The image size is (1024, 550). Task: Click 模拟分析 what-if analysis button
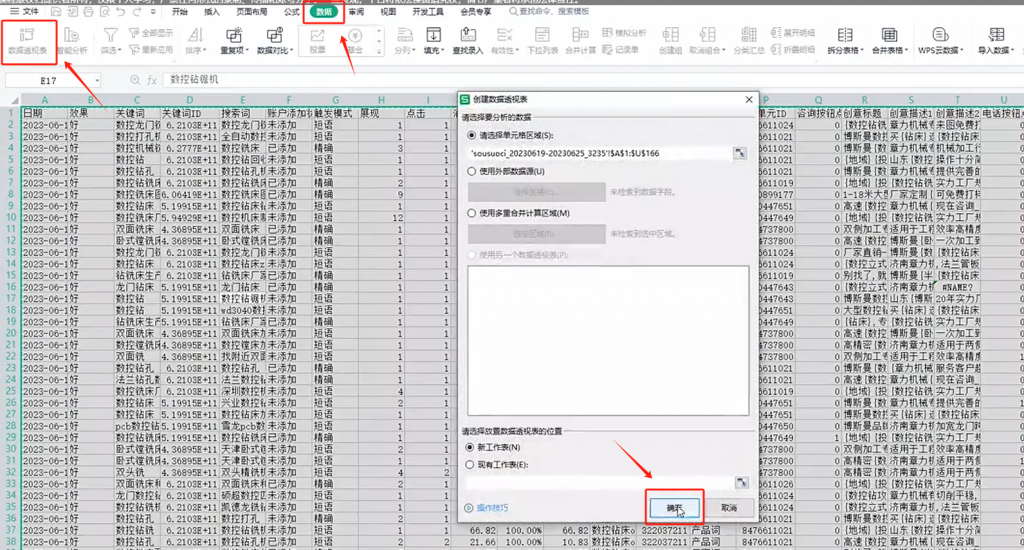pos(624,33)
